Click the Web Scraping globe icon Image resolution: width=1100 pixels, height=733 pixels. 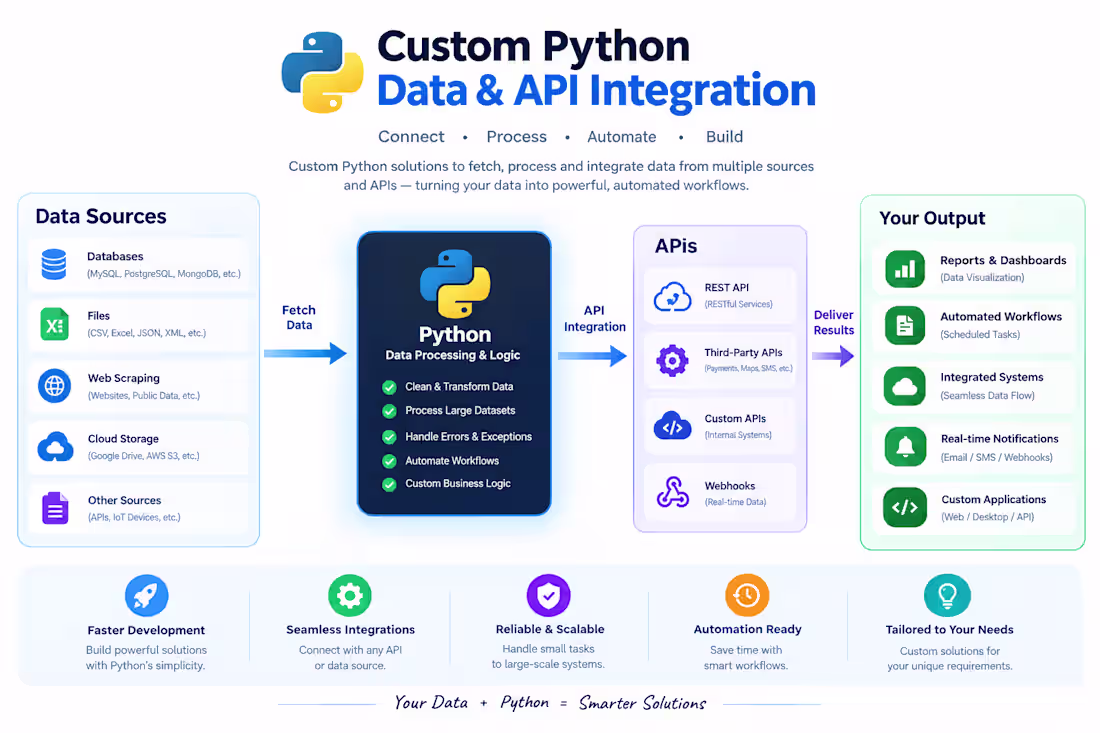click(x=55, y=386)
